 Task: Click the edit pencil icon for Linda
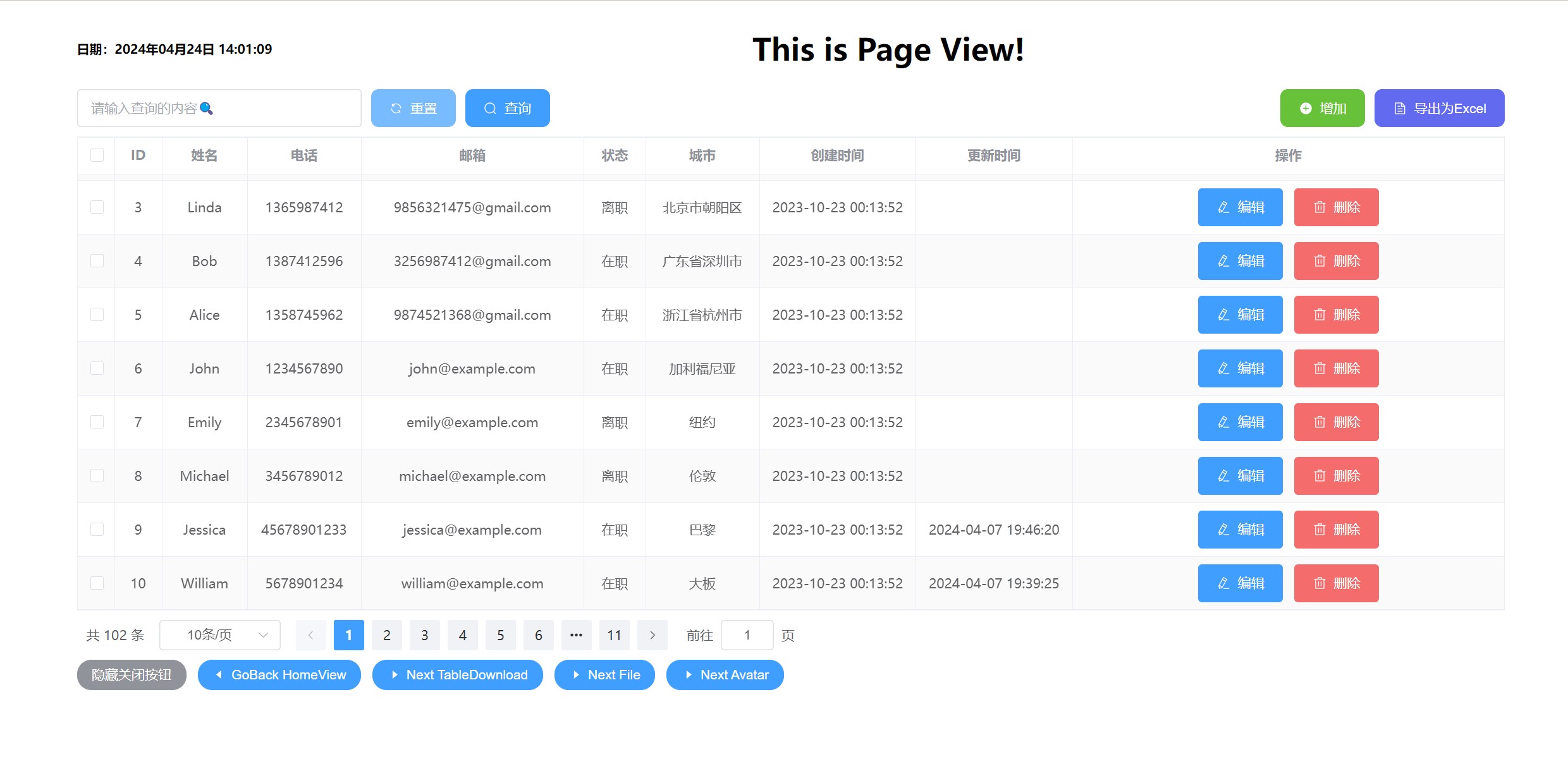click(1223, 207)
